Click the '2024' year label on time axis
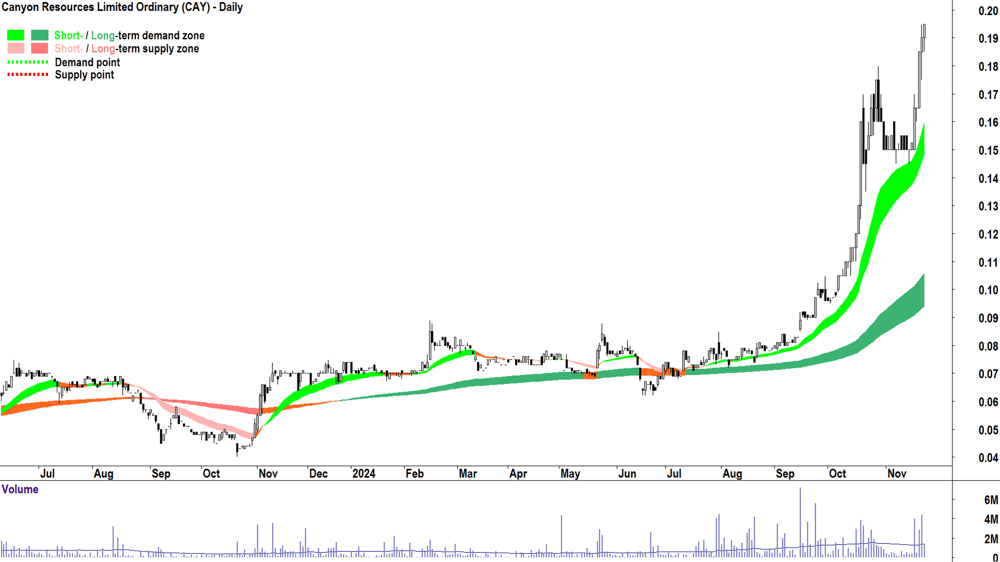Viewport: 1000px width, 562px height. point(364,474)
